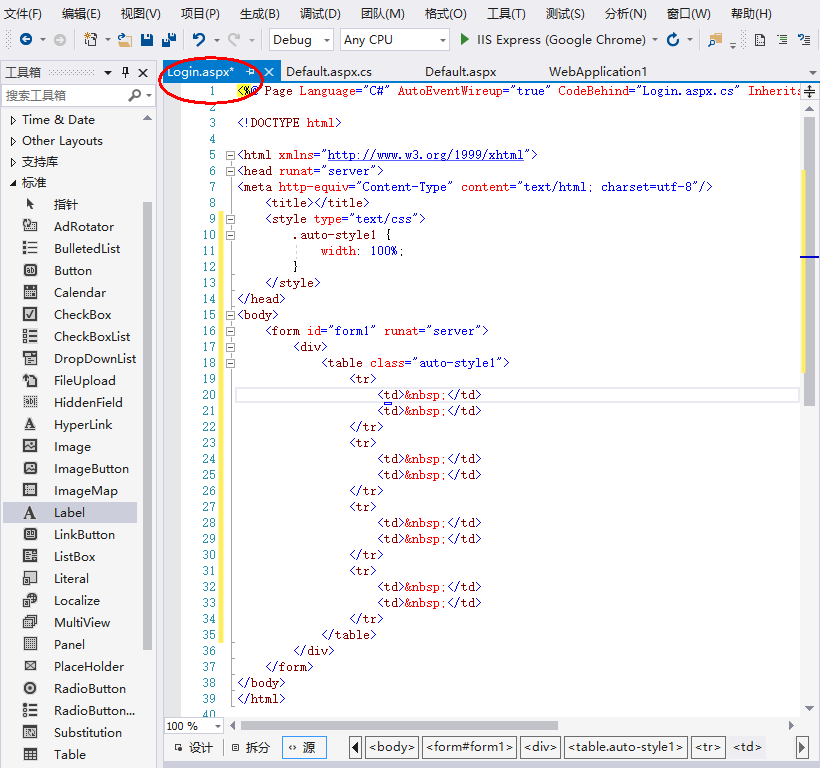Screen dimensions: 820x768
Task: Select the CheckBox control in toolbox
Action: (x=82, y=315)
